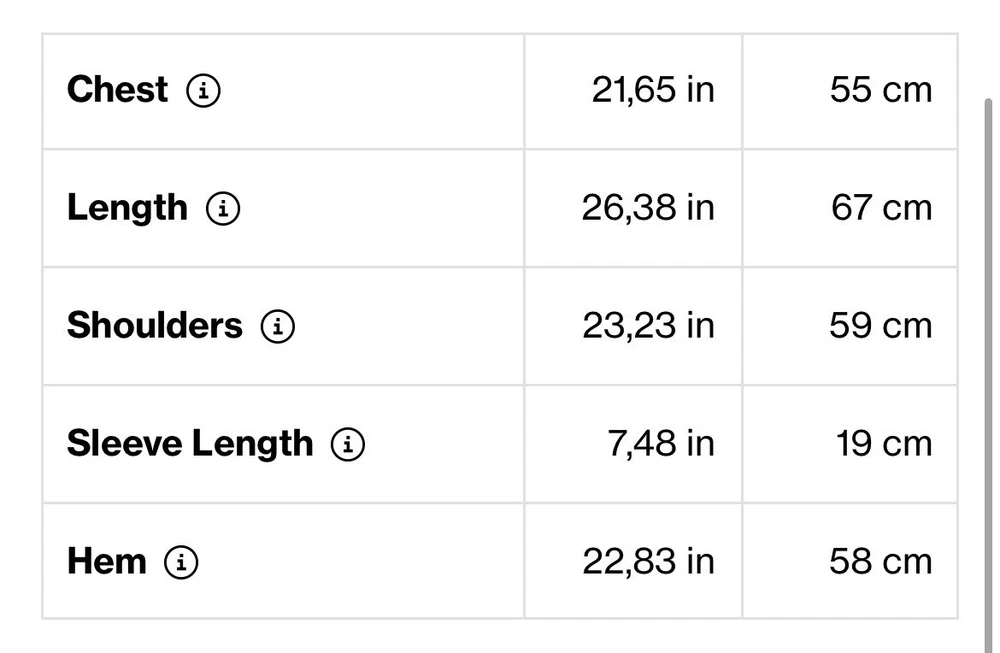
Task: Select the Sleeve Length label
Action: 190,444
